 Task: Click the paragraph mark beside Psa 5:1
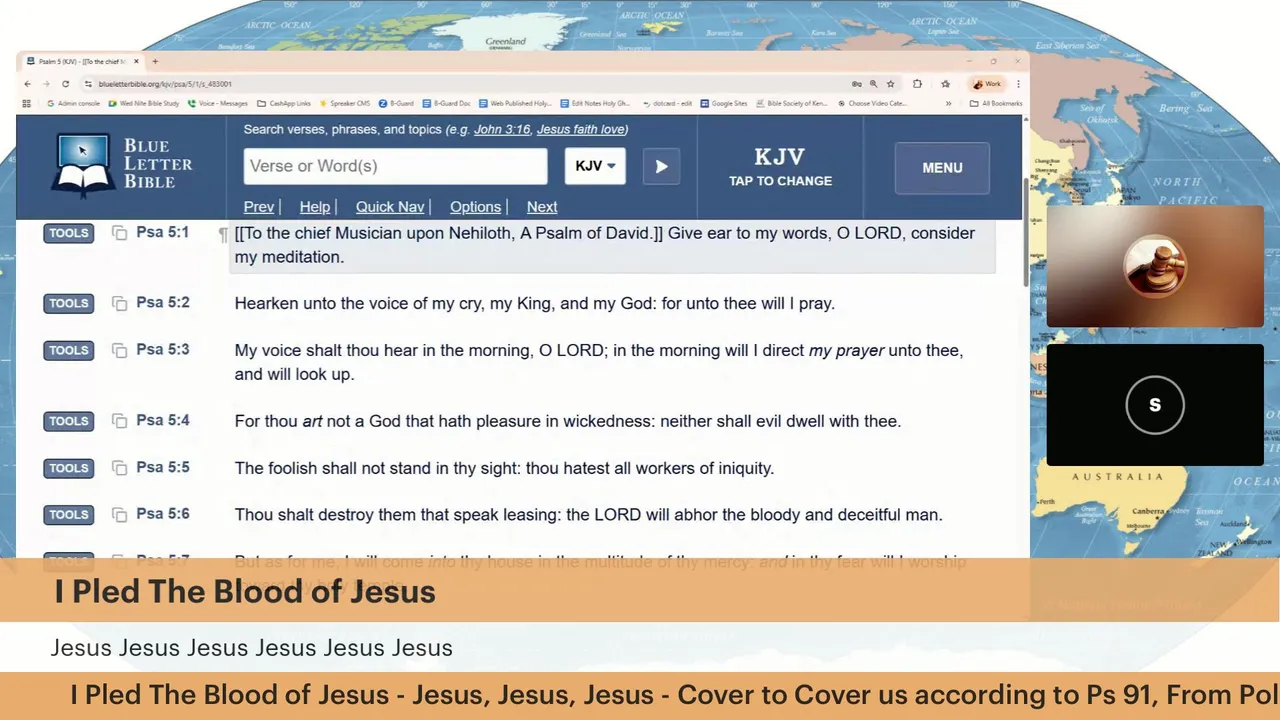click(223, 234)
